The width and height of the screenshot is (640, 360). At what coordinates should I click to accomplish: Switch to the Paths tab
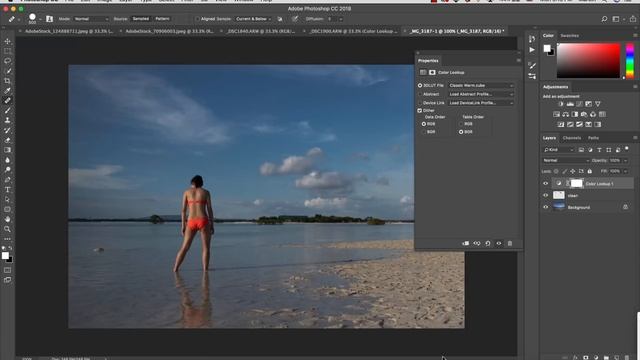(593, 138)
